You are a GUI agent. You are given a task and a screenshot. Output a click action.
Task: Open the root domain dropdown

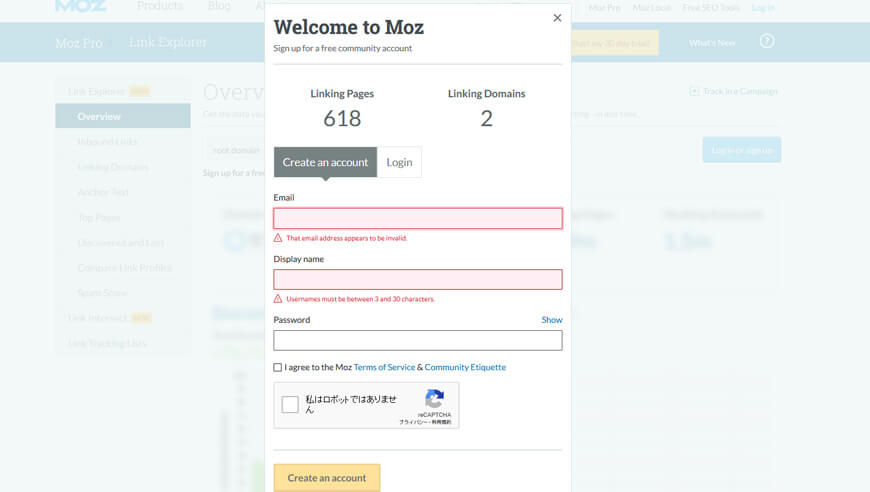click(234, 150)
